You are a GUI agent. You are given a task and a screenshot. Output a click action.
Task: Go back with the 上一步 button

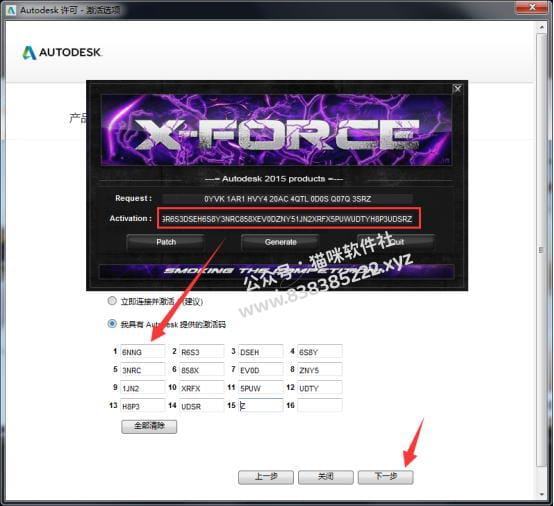click(x=266, y=477)
